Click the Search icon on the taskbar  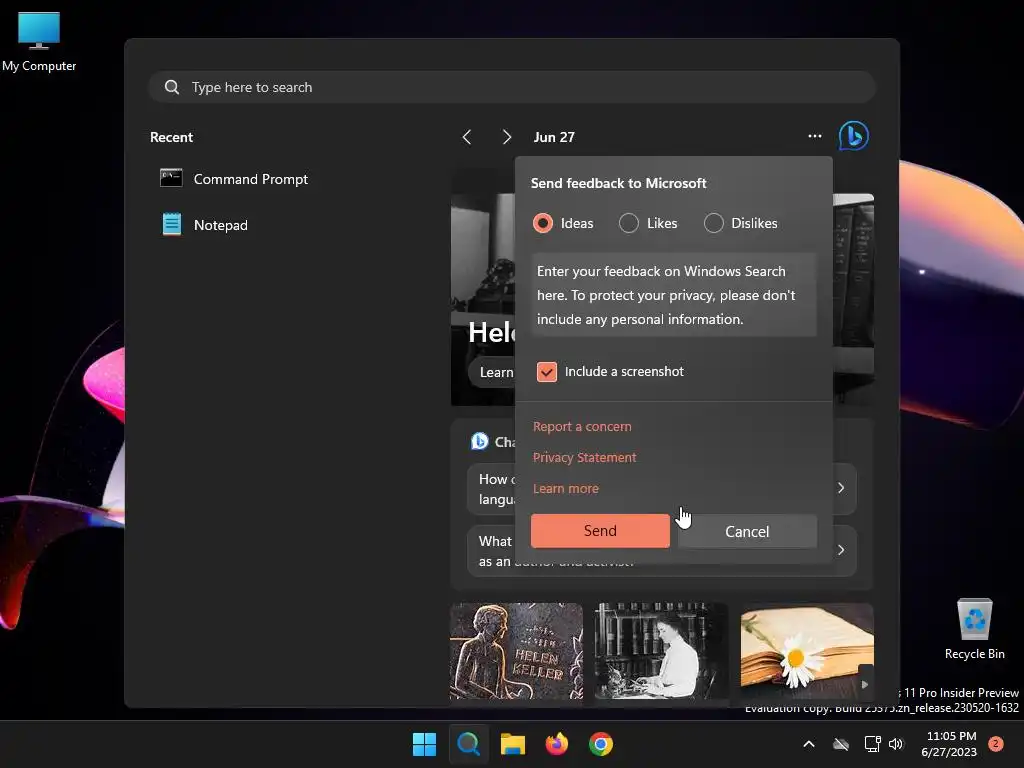[468, 744]
